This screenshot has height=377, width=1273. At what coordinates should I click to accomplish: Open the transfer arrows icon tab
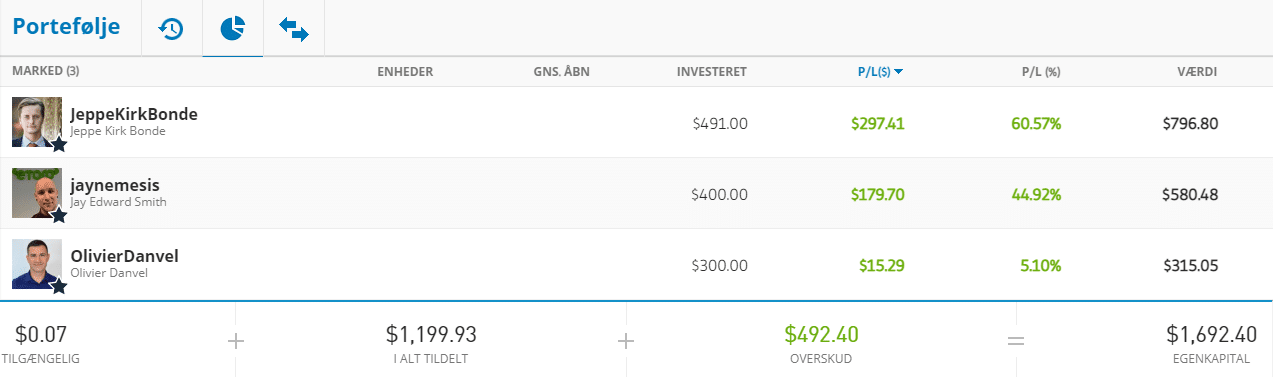294,29
